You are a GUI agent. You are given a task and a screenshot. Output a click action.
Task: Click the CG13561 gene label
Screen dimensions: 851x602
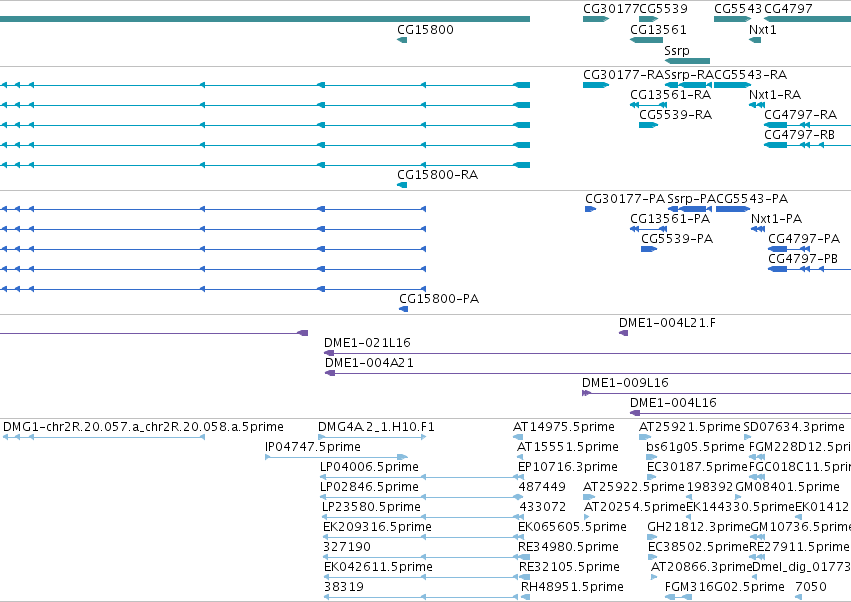(658, 30)
